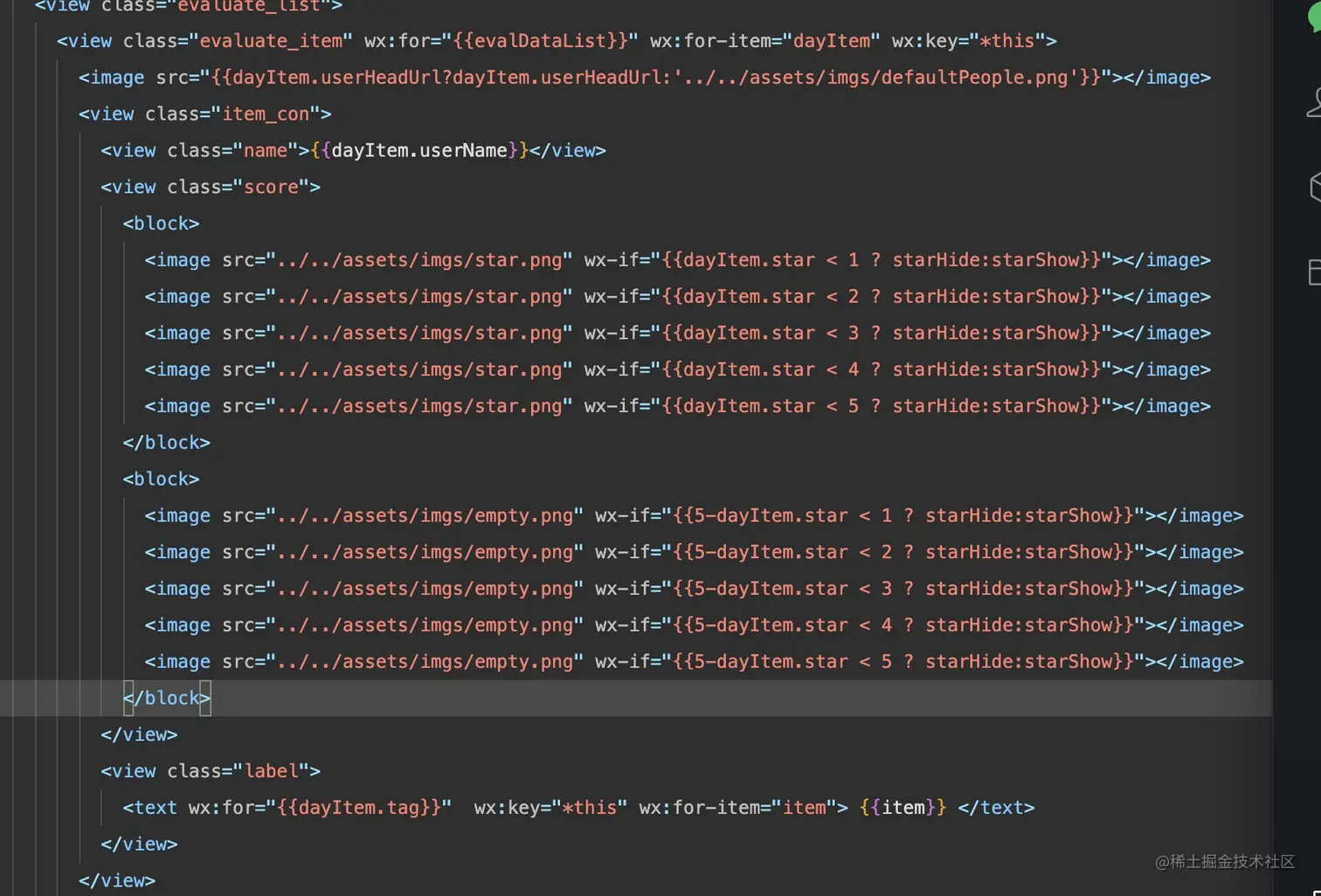Viewport: 1321px width, 896px height.
Task: Click the cube icon in right sidebar
Action: tap(1315, 187)
